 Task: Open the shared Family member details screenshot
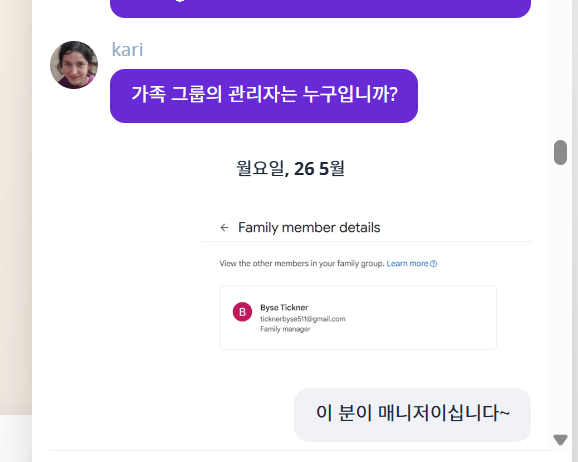366,289
